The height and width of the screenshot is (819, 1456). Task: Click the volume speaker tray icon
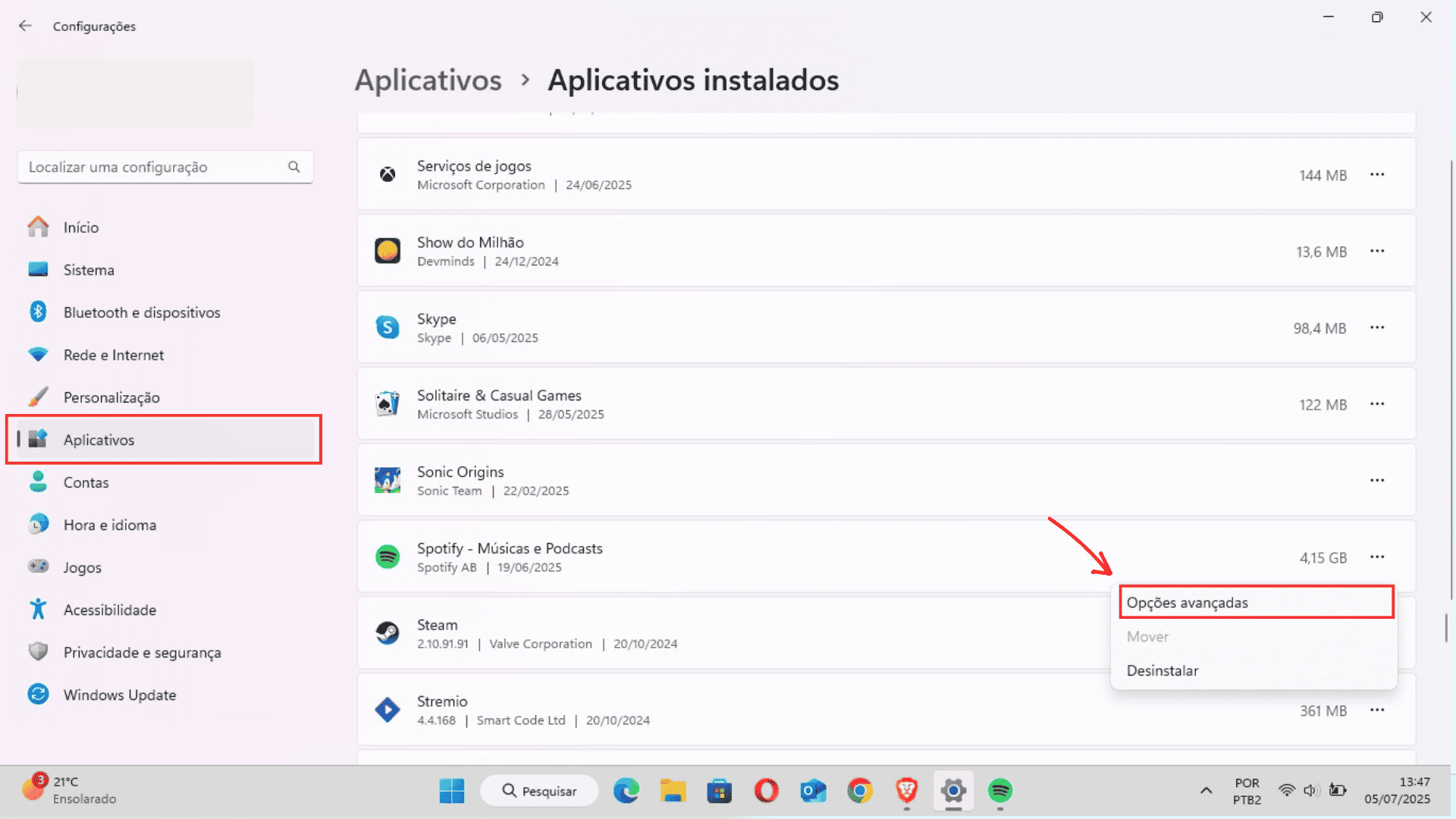tap(1311, 790)
